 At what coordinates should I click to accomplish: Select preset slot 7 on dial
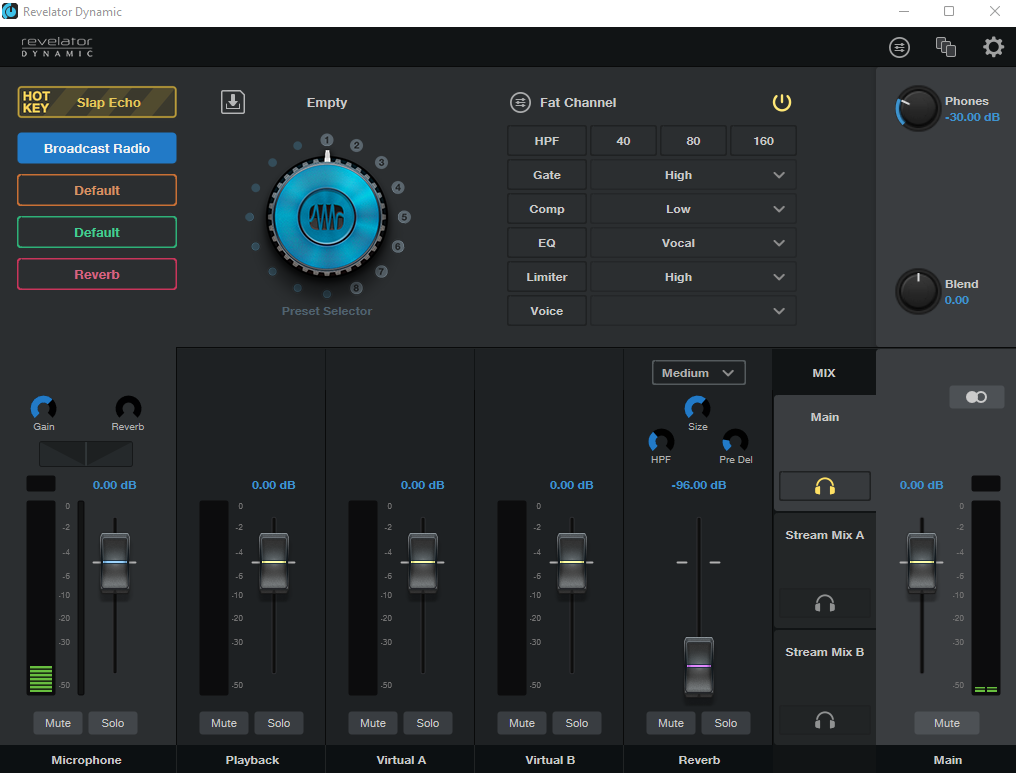pyautogui.click(x=382, y=271)
